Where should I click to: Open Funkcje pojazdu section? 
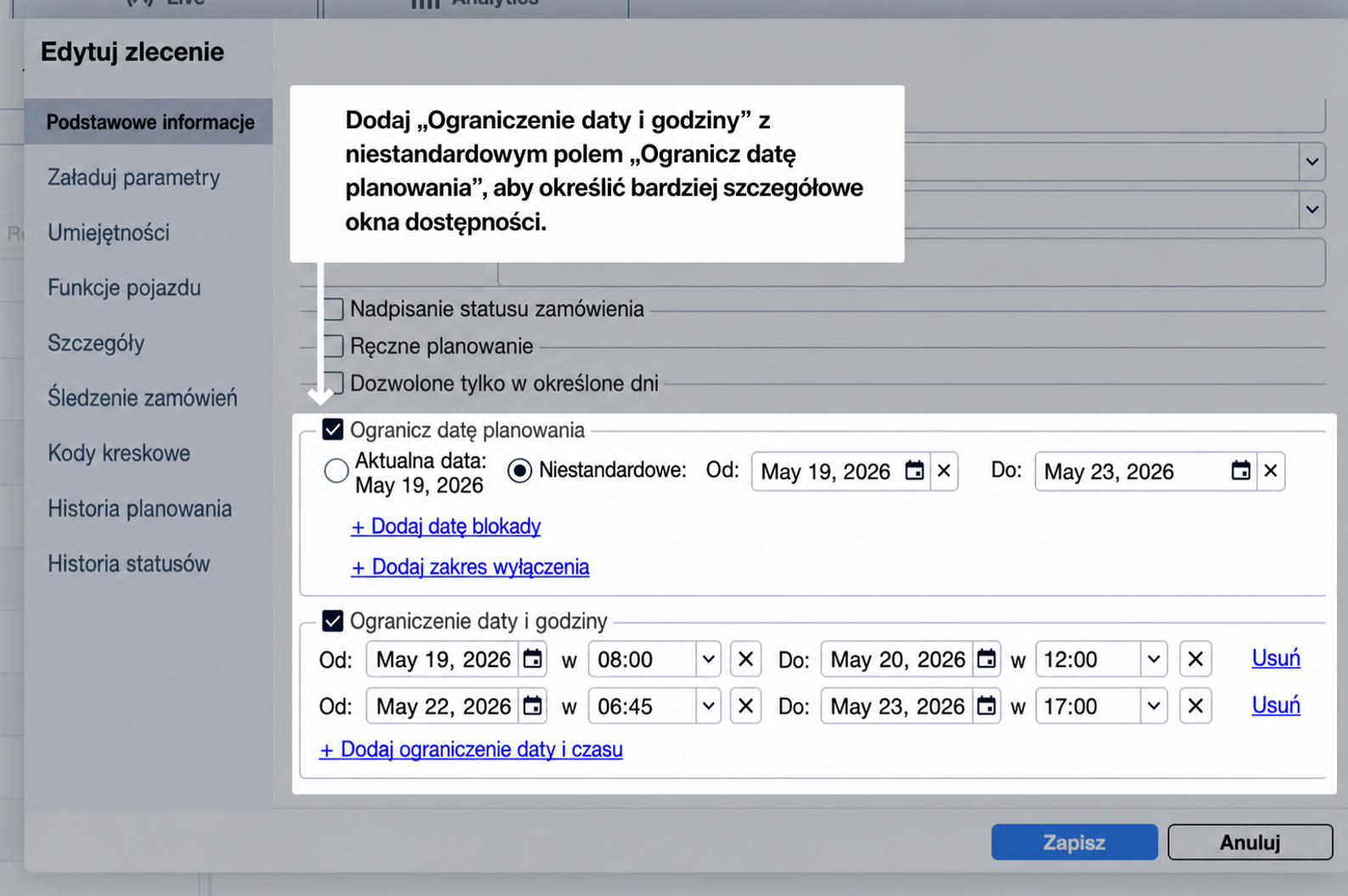pyautogui.click(x=124, y=288)
